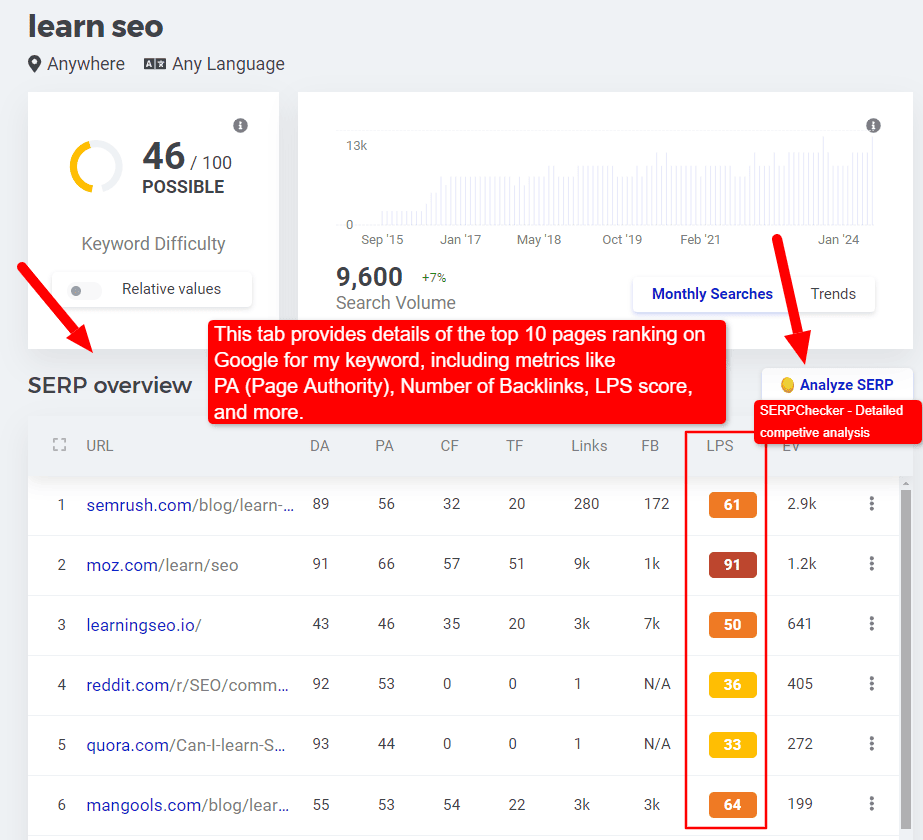Screen dimensions: 923x840
Task: Click the search volume chart info icon
Action: coord(873,125)
